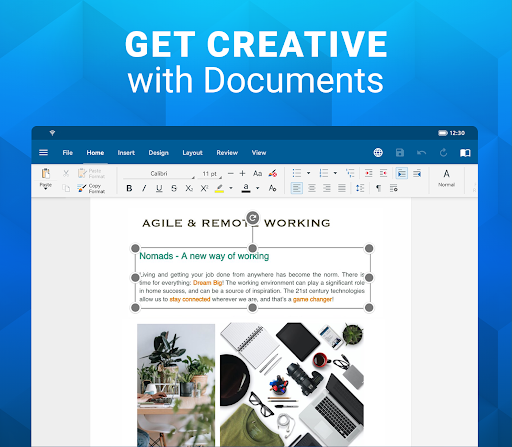The height and width of the screenshot is (447, 512).
Task: Click the Bold formatting icon
Action: (129, 188)
